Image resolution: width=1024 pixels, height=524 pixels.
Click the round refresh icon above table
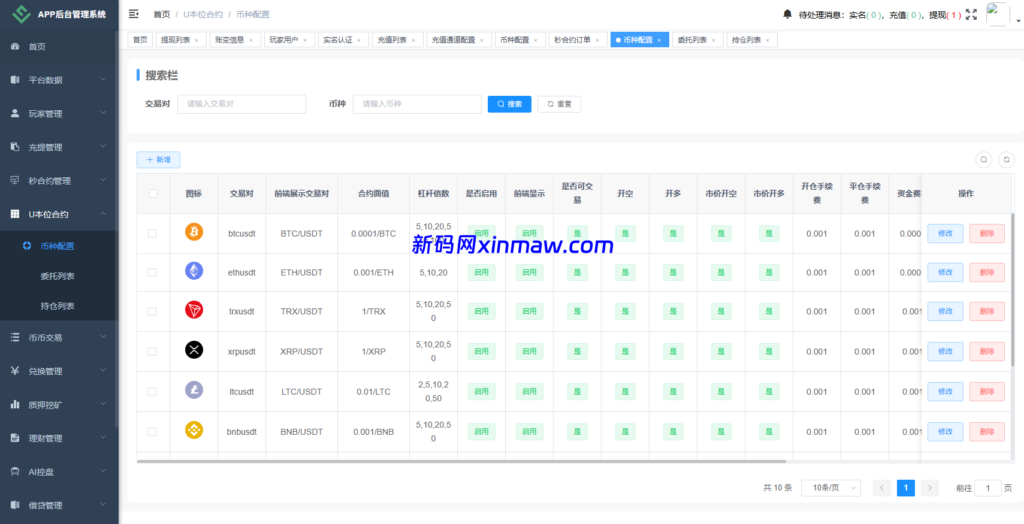tap(1007, 159)
